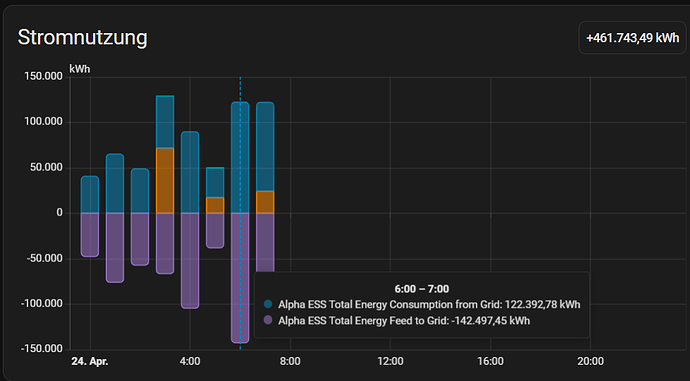Select the blue grid consumption bar at 1:00
Screen dimensions: 690x381
coord(115,183)
